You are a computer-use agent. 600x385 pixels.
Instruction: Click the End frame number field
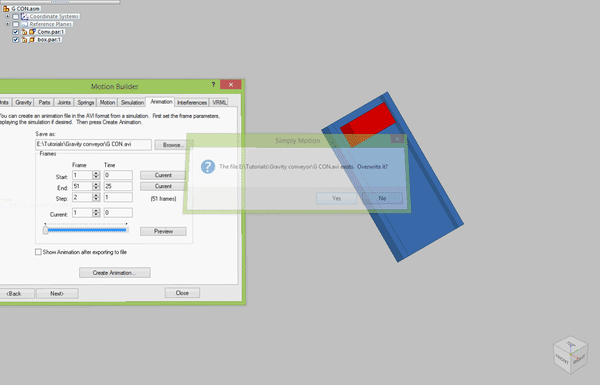pyautogui.click(x=83, y=186)
